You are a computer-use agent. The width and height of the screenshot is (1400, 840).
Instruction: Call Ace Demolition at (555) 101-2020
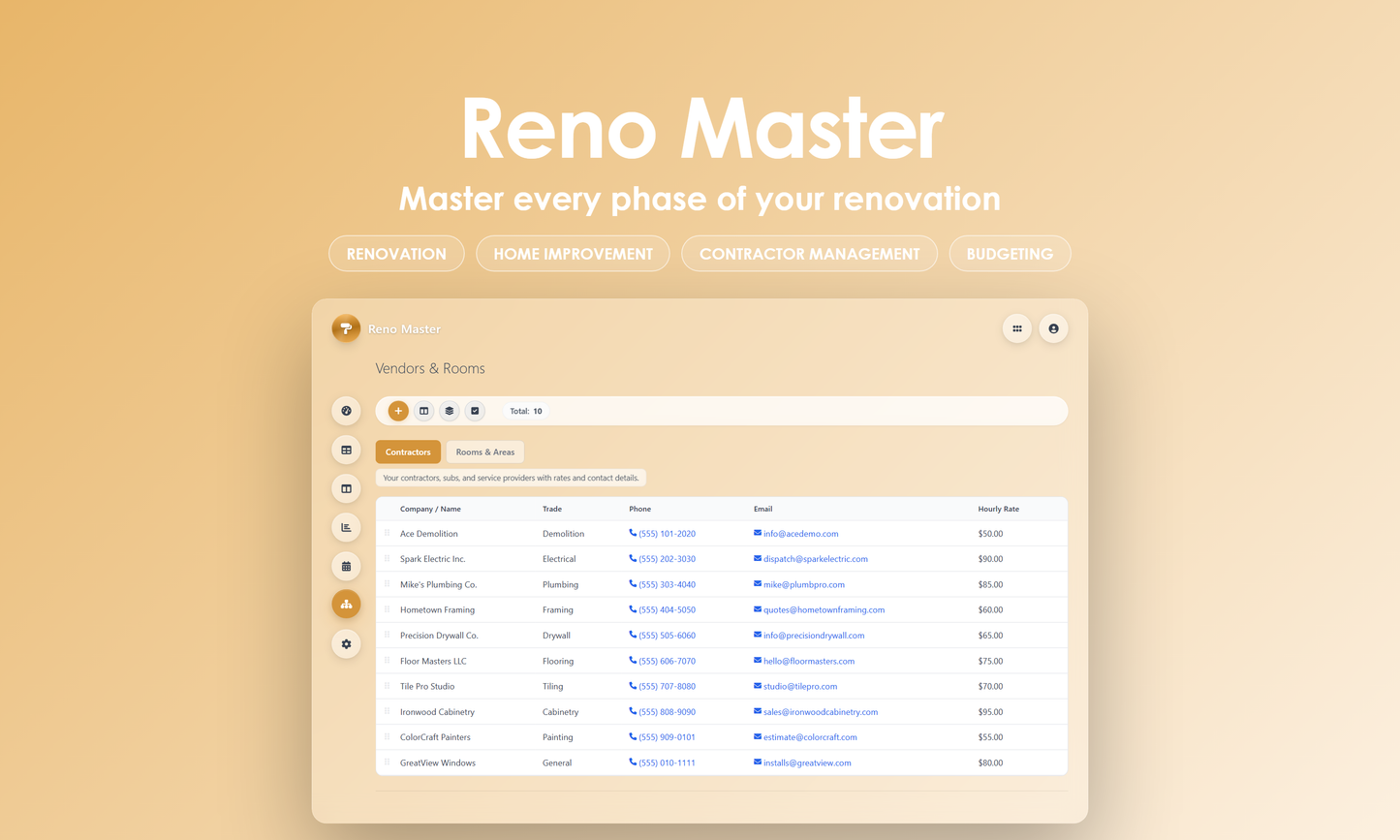coord(663,534)
